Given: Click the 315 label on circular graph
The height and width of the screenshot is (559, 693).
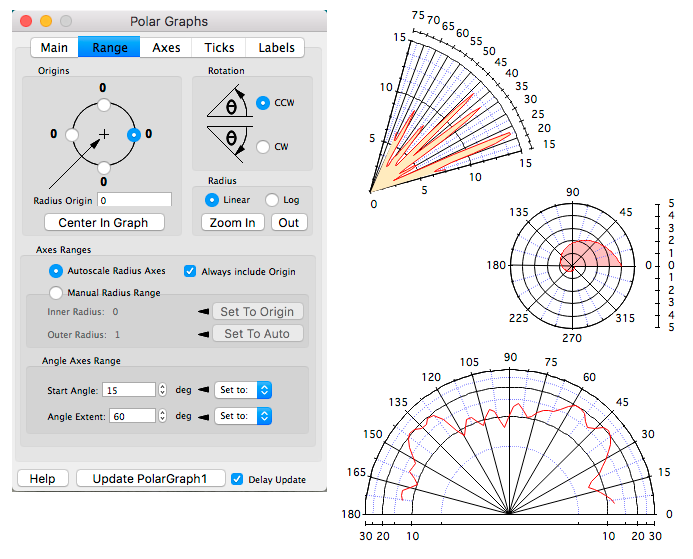Looking at the screenshot, I should pyautogui.click(x=625, y=318).
